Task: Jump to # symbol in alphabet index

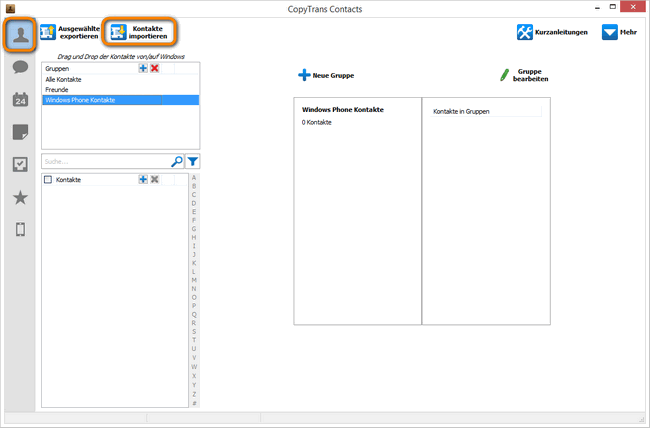Action: coord(194,403)
